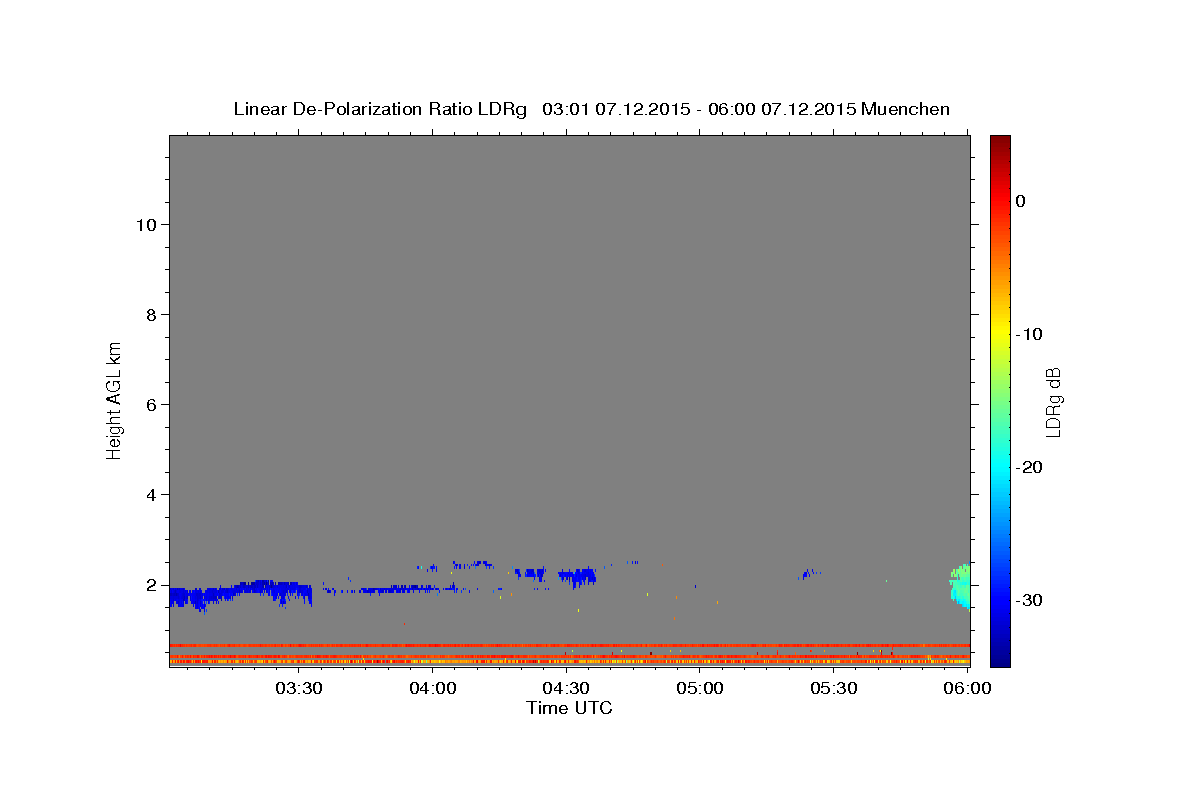
Task: Click the blue cloud patch near 04:30
Action: (x=577, y=576)
